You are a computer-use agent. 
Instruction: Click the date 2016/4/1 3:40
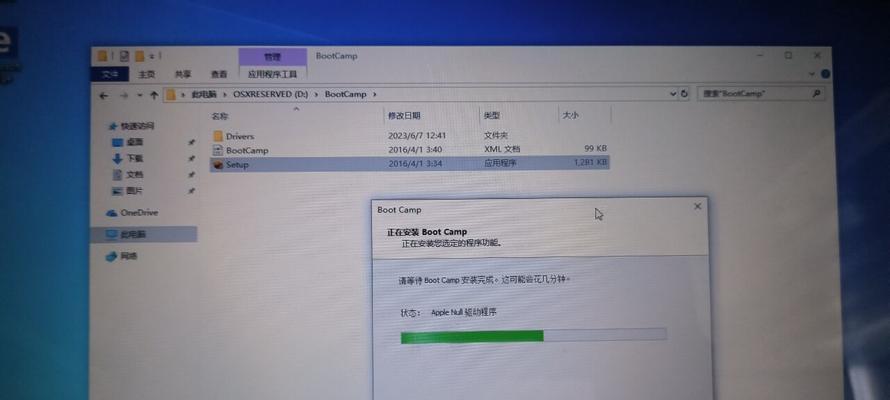click(x=415, y=150)
